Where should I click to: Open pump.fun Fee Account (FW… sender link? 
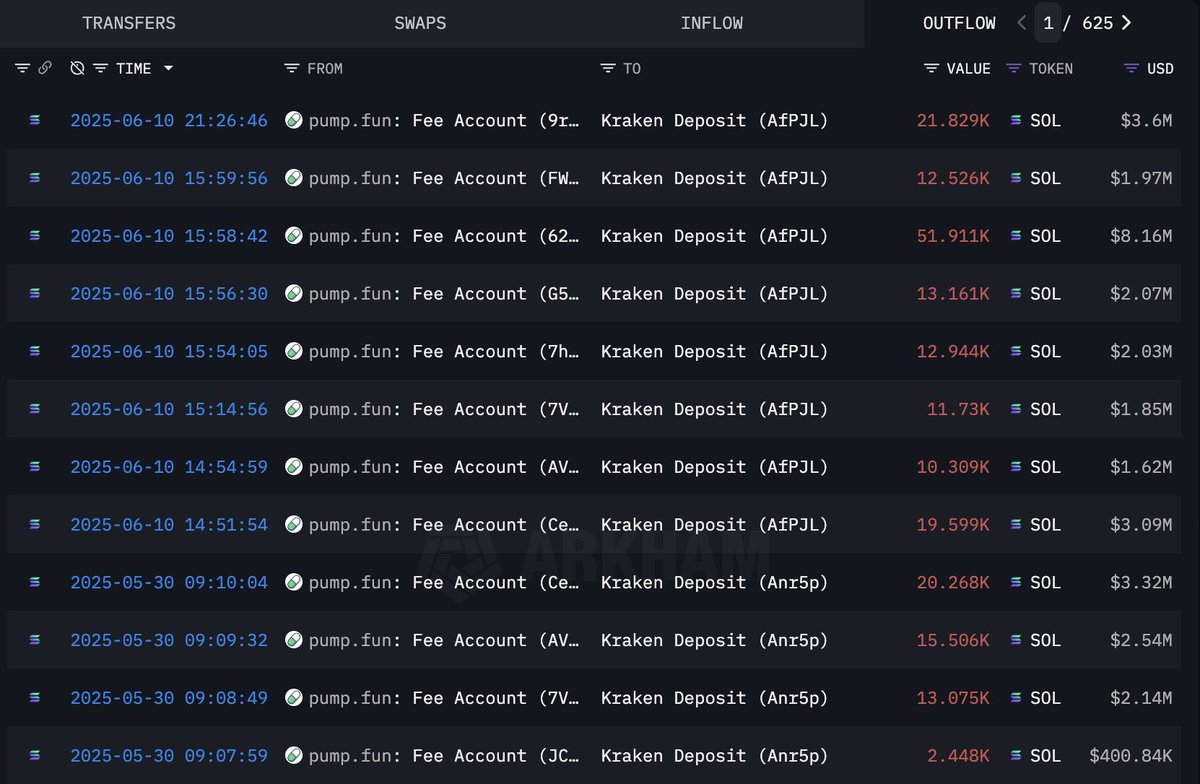[x=444, y=178]
